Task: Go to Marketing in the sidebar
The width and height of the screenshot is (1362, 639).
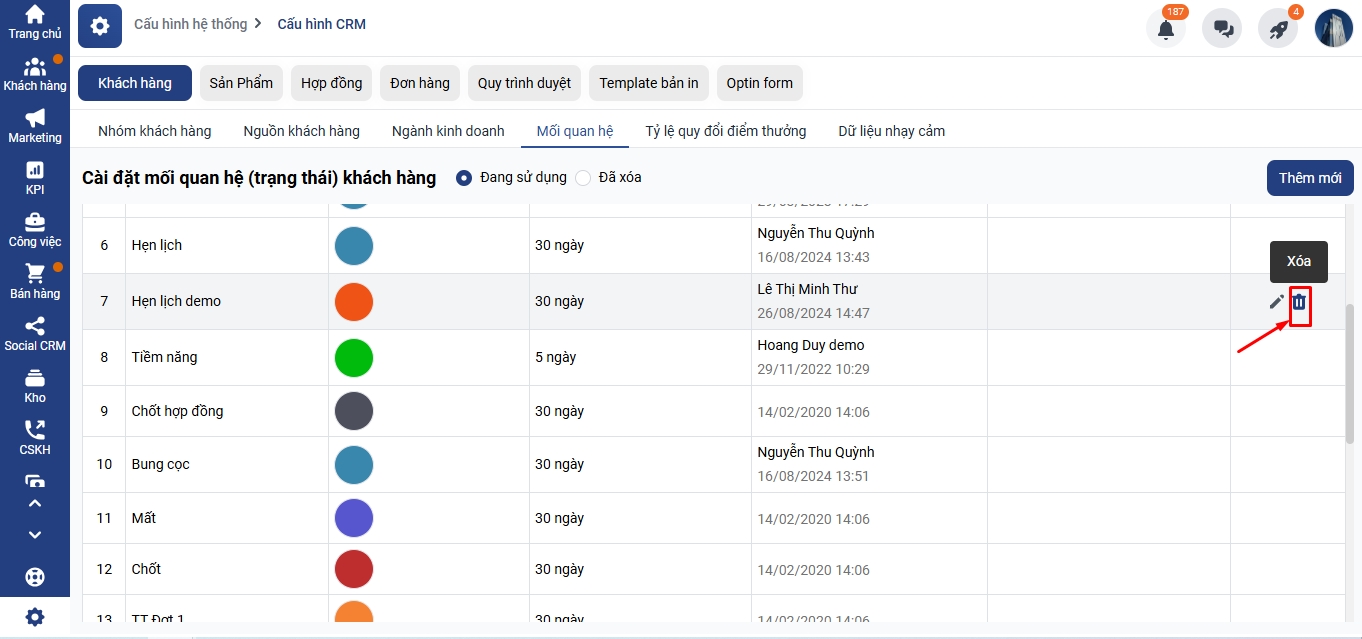Action: click(x=35, y=125)
